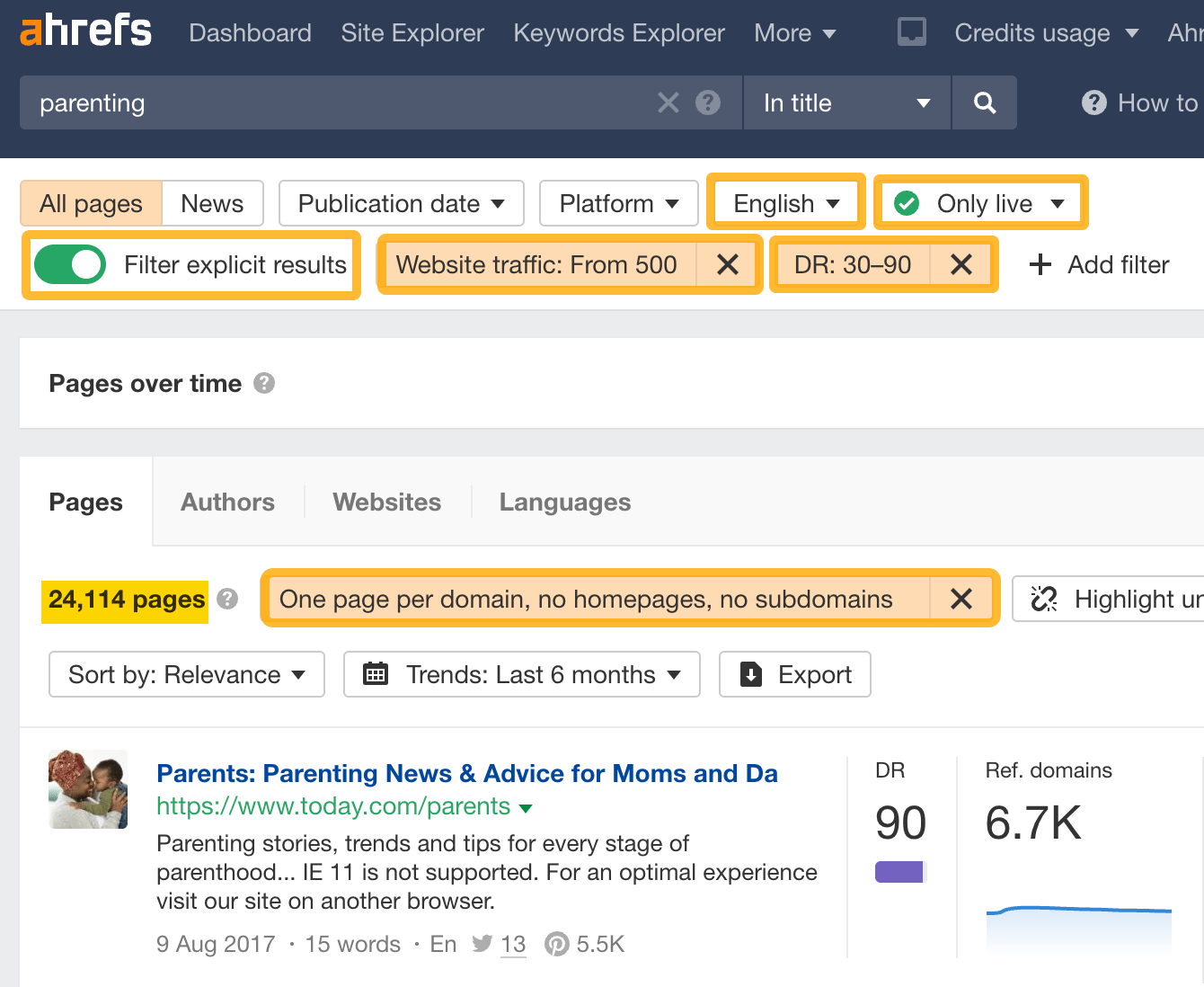
Task: Open the Pages over time help tooltip
Action: (264, 383)
